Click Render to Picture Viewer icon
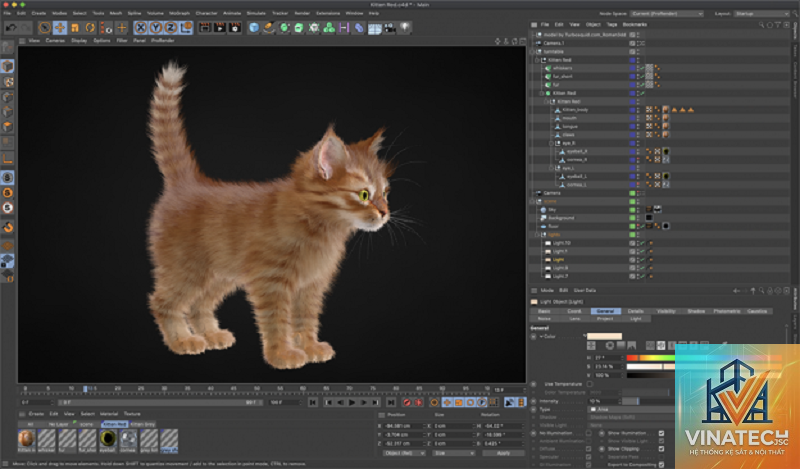Viewport: 800px width, 469px height. pyautogui.click(x=220, y=28)
